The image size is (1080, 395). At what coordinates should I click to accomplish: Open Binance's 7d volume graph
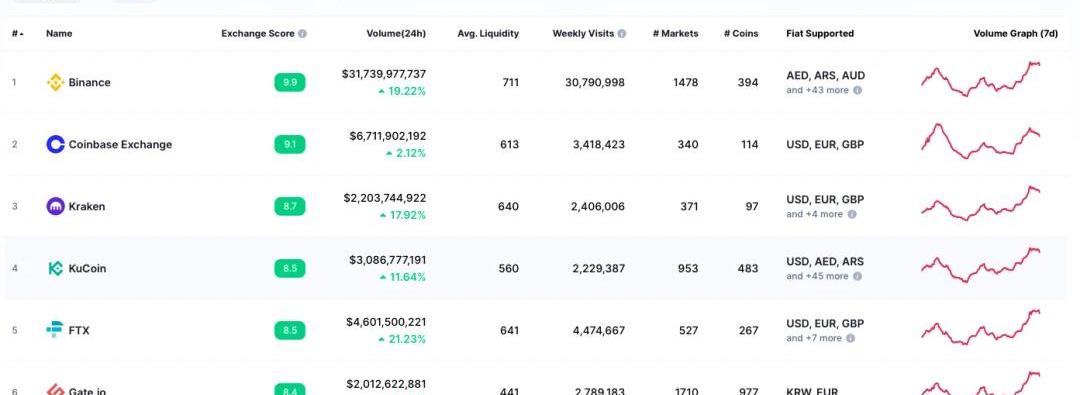click(x=982, y=79)
